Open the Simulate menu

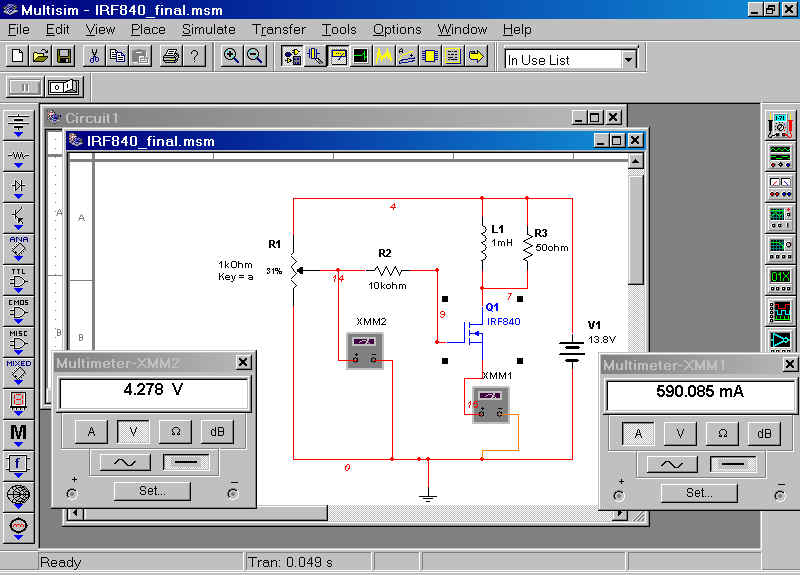coord(209,30)
